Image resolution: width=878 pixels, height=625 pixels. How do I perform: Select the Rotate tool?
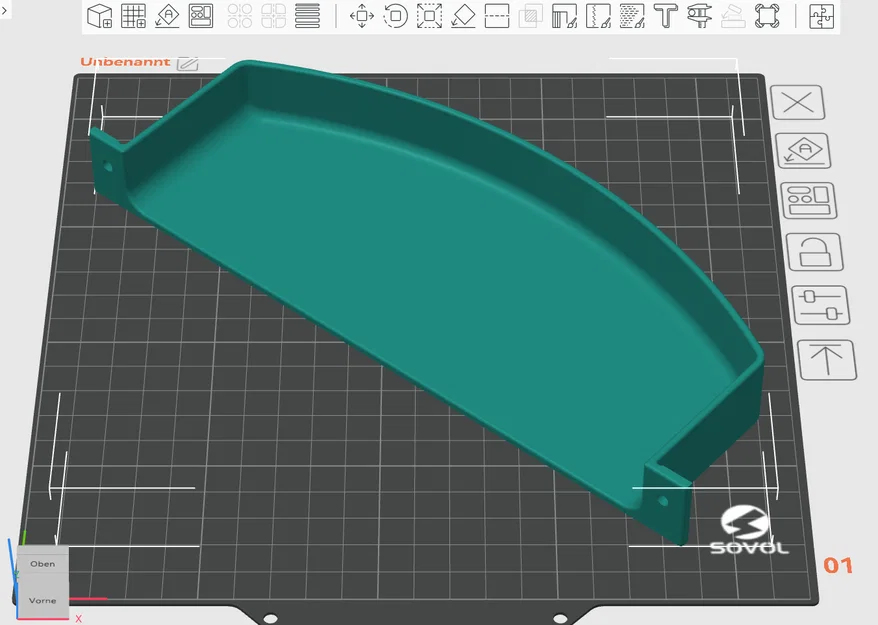pos(395,16)
